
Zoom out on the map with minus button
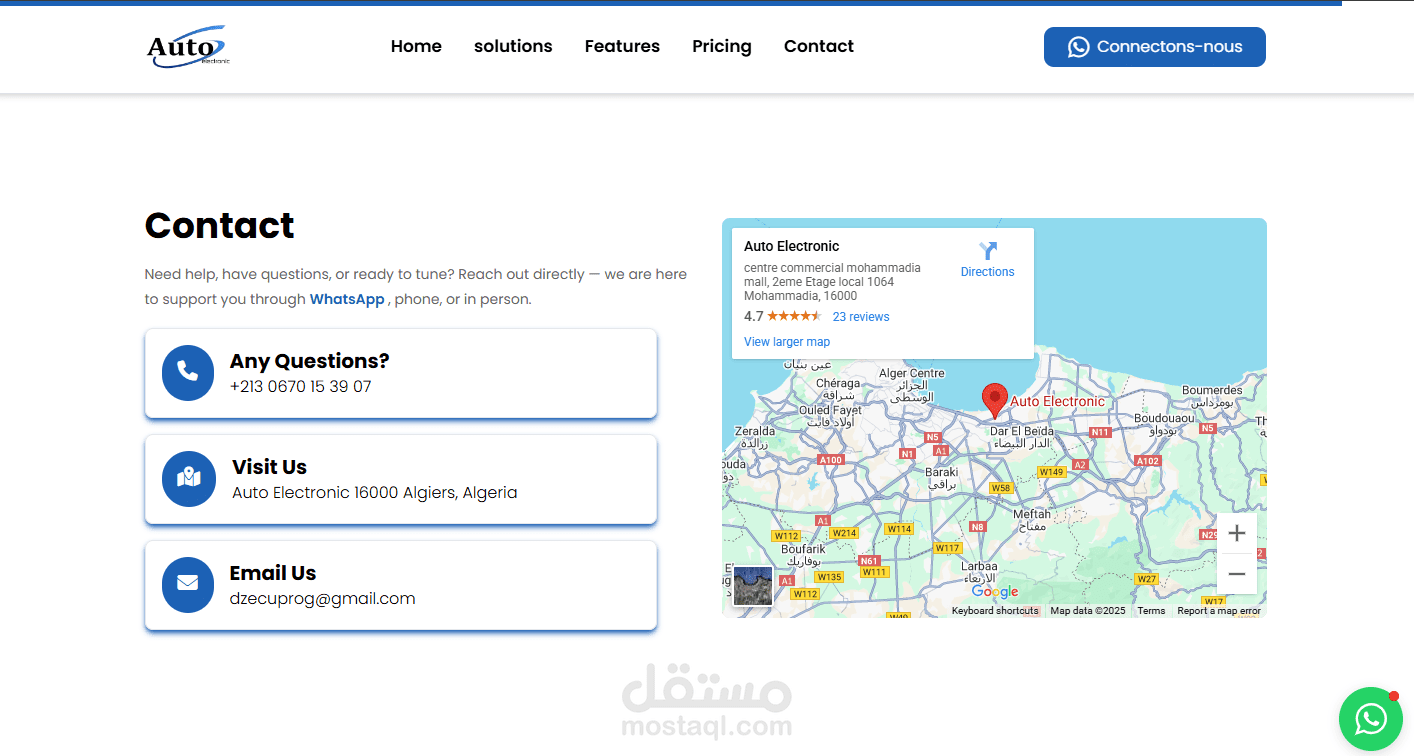(1237, 574)
